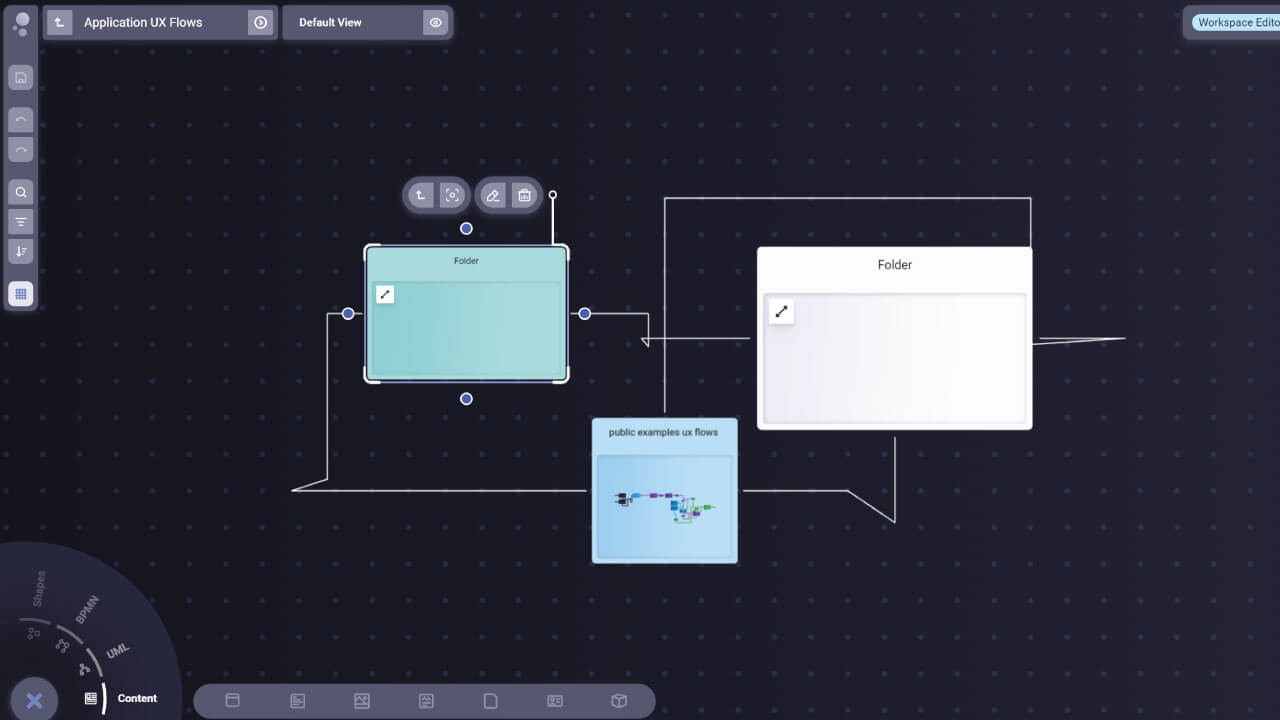
Task: Open the search tool in left sidebar
Action: [21, 192]
